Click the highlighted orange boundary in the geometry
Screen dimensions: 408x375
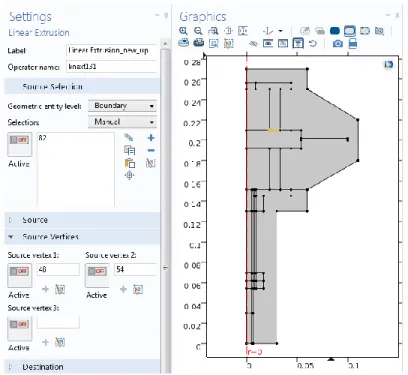(274, 130)
